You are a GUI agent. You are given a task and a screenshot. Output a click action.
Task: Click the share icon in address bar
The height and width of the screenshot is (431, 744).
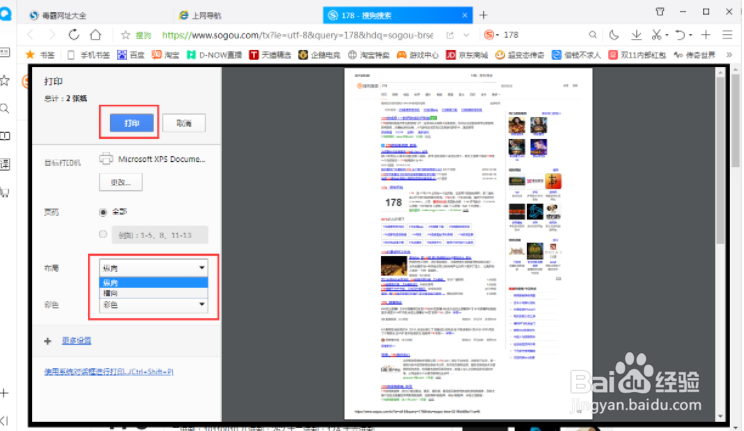(450, 35)
